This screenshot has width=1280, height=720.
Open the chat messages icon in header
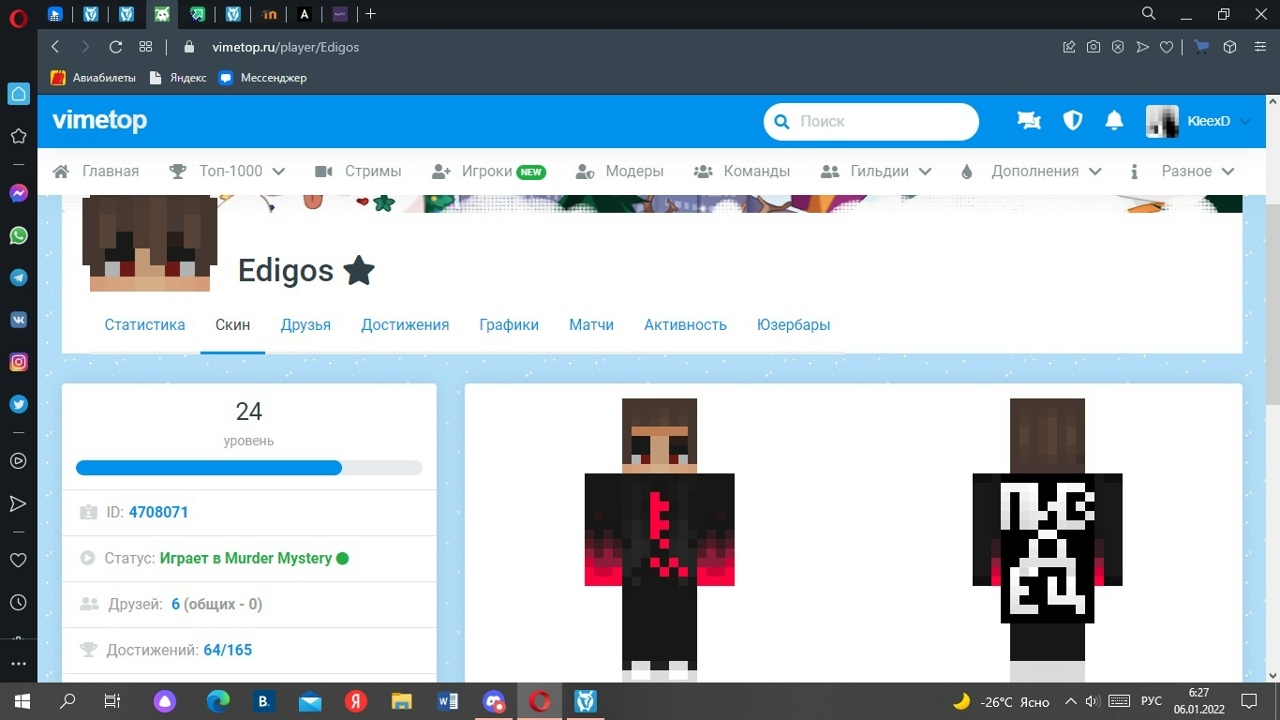[x=1028, y=121]
